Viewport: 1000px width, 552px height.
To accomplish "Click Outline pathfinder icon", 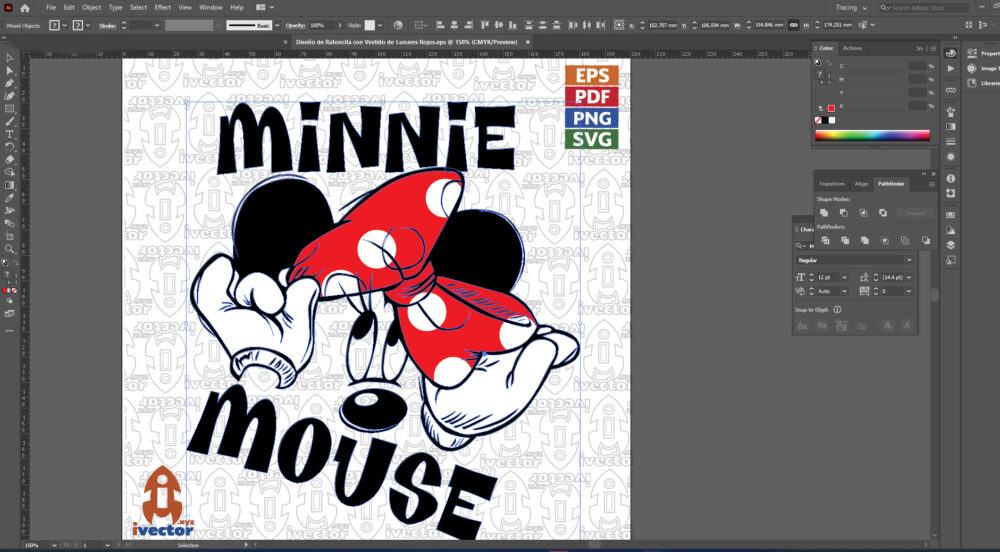I will [x=904, y=240].
